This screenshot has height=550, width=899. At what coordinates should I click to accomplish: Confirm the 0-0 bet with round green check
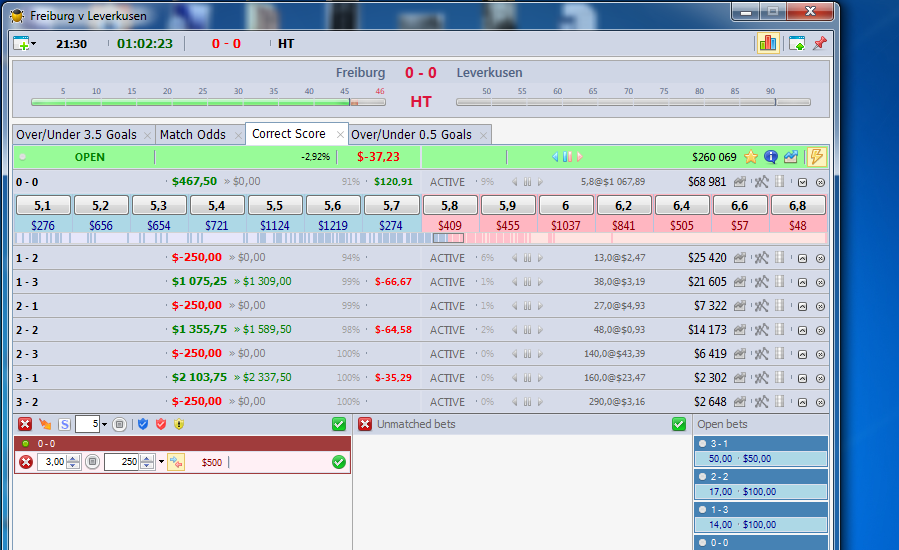339,462
